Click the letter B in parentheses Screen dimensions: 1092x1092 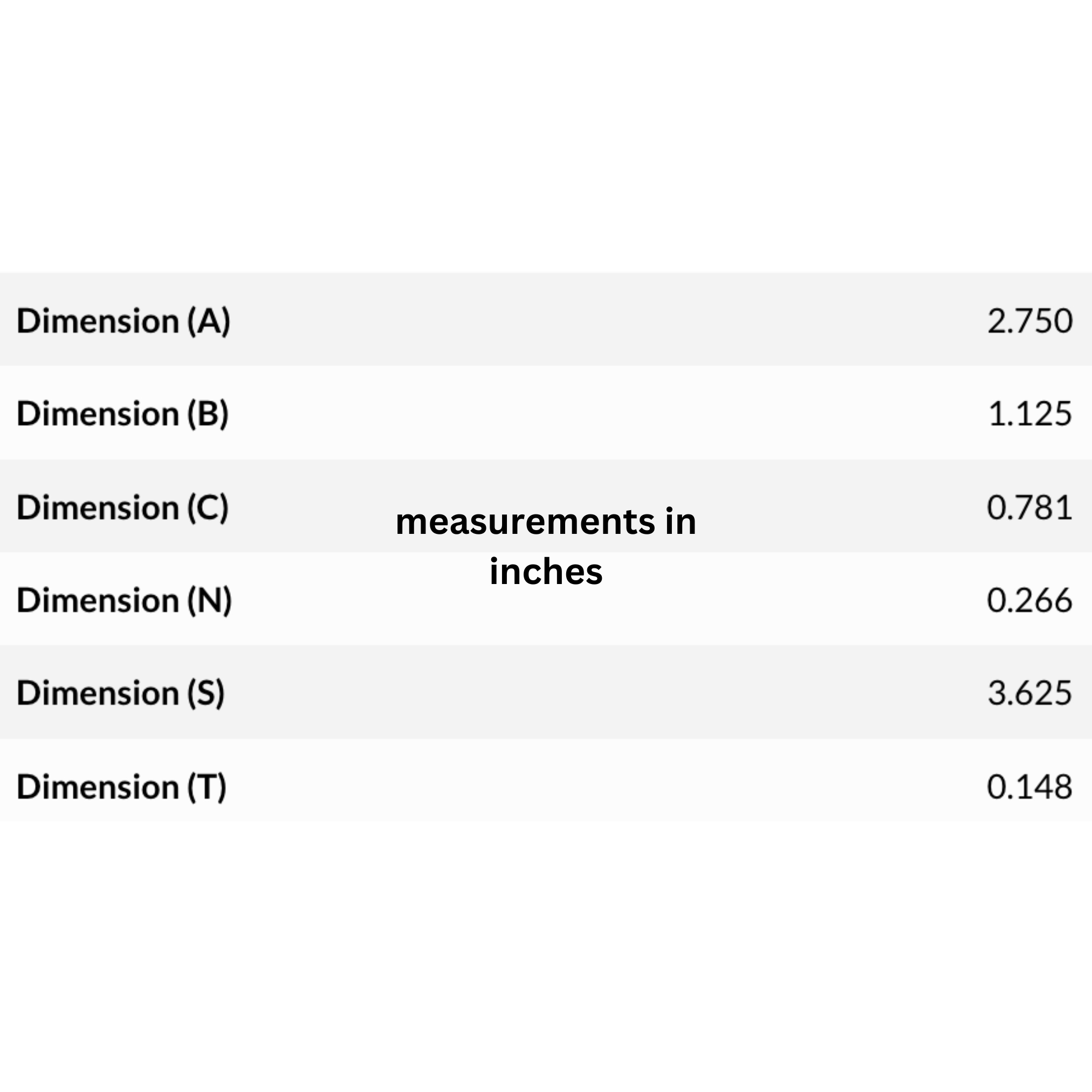[208, 414]
